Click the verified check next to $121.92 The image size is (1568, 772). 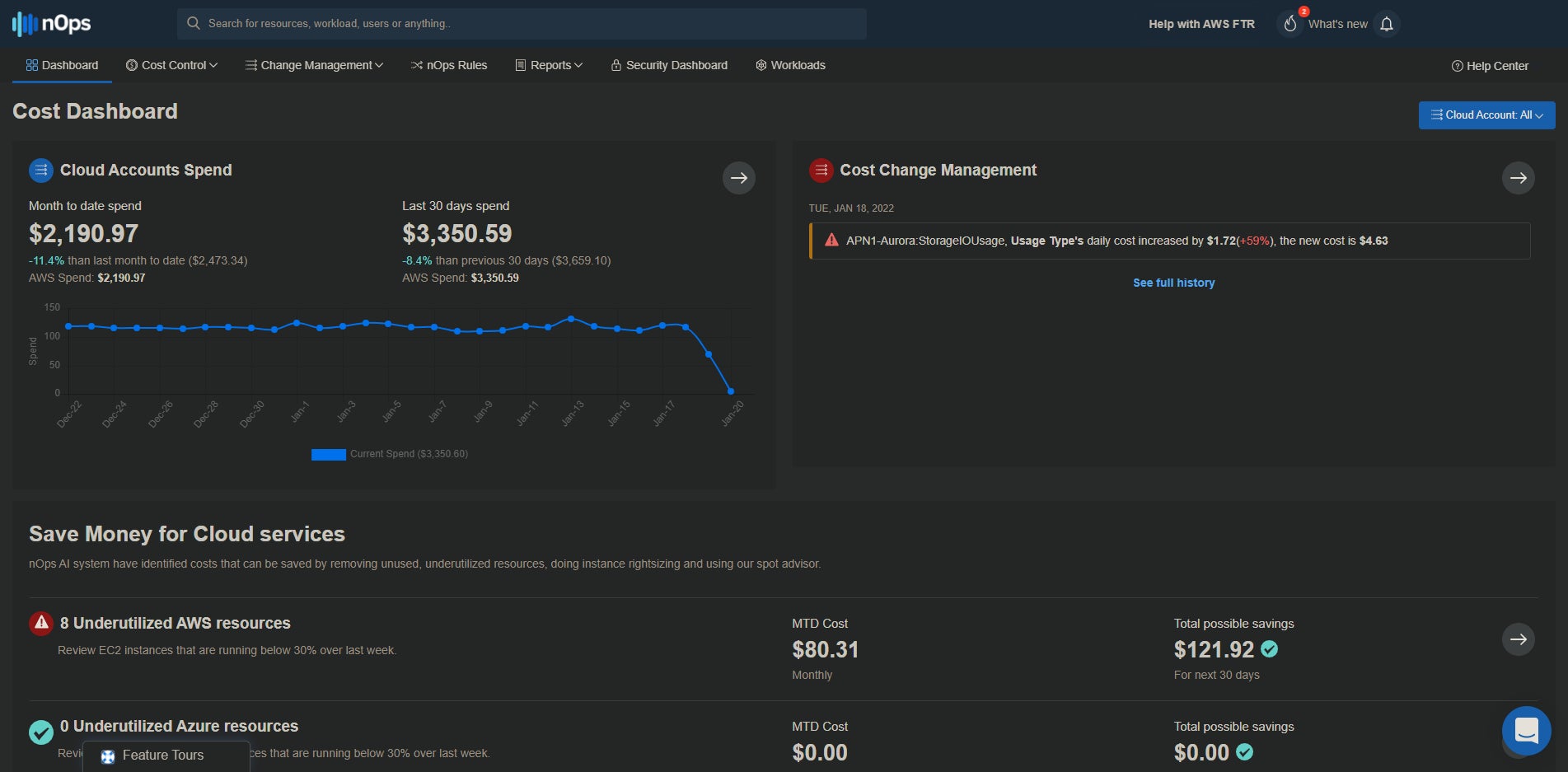coord(1270,649)
